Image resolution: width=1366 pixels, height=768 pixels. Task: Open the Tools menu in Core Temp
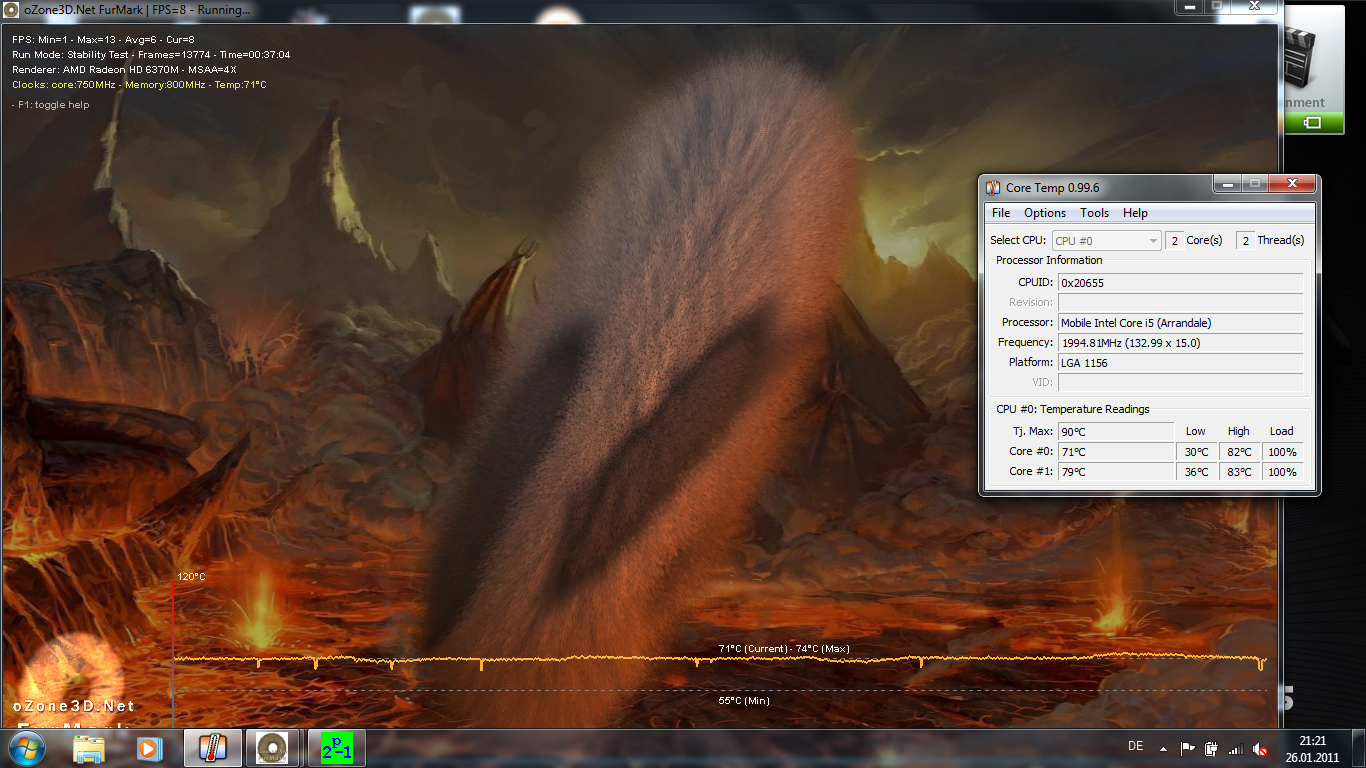tap(1094, 213)
